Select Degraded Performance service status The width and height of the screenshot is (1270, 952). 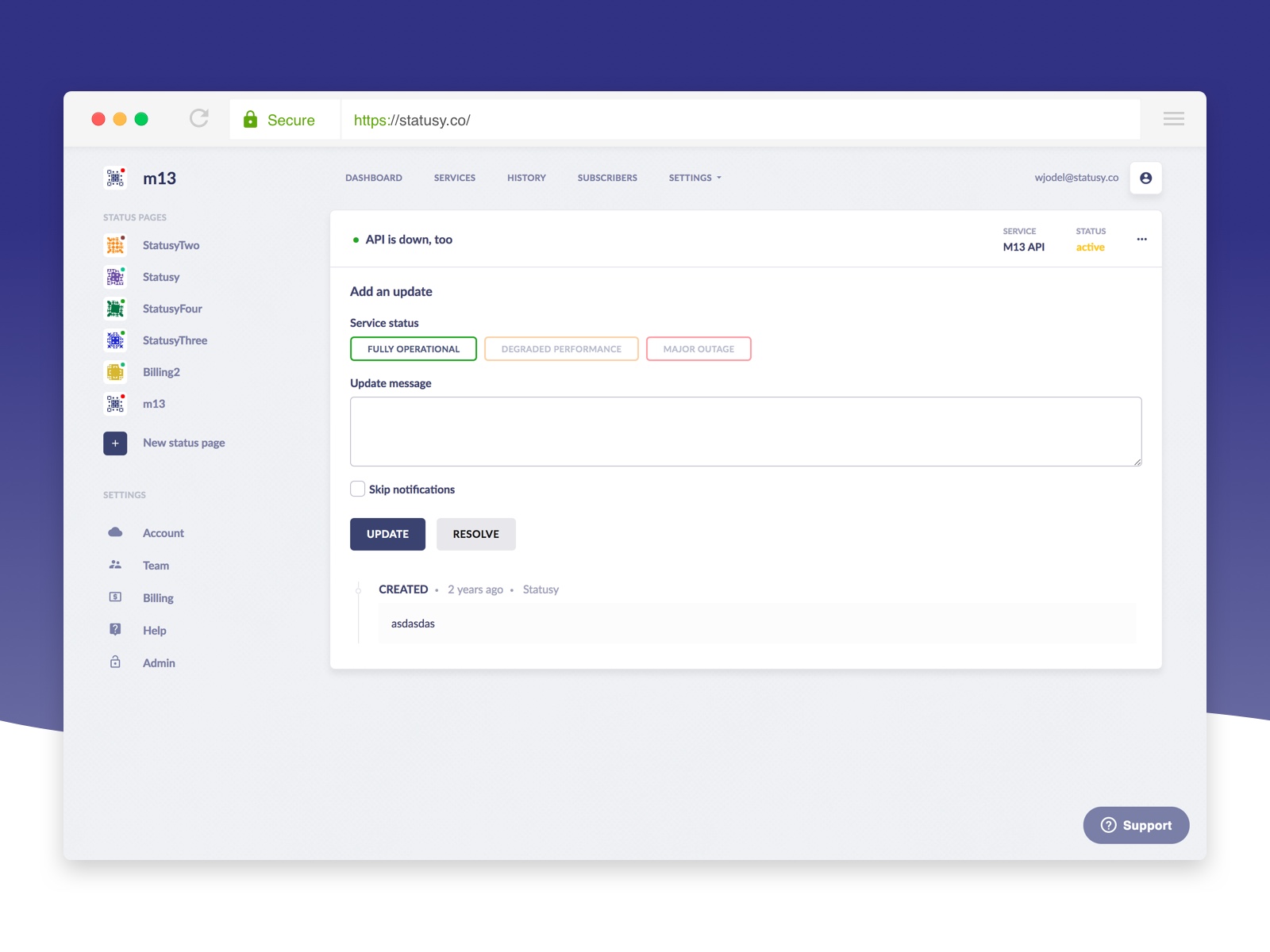(561, 349)
